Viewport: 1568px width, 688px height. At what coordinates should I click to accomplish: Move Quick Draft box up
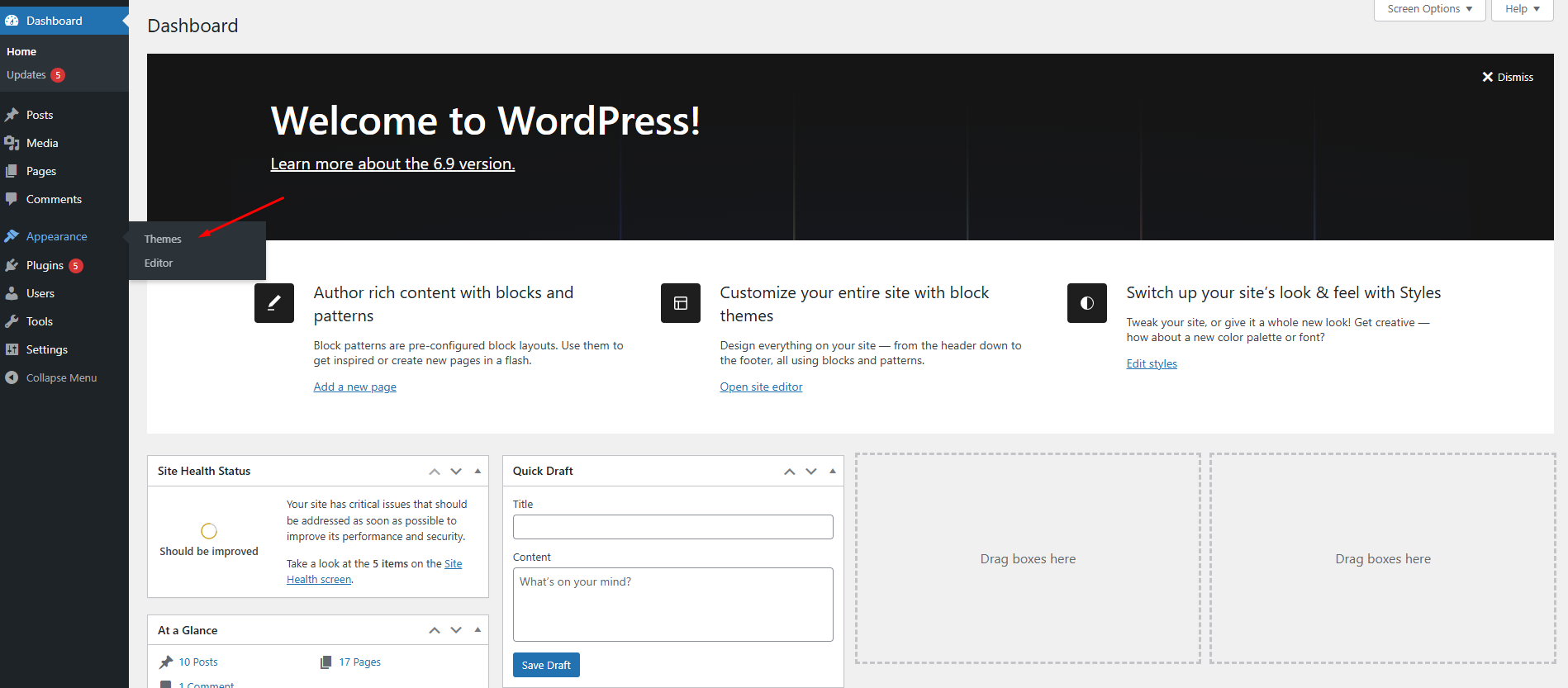click(x=790, y=471)
